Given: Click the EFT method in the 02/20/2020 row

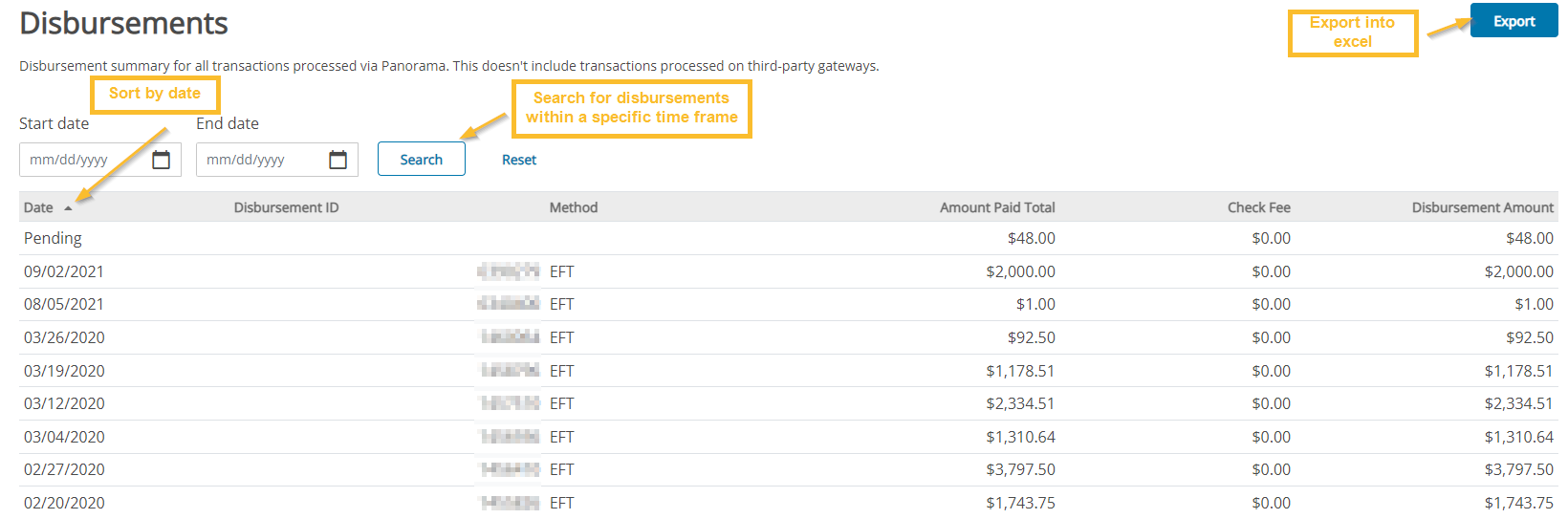Looking at the screenshot, I should 562,503.
